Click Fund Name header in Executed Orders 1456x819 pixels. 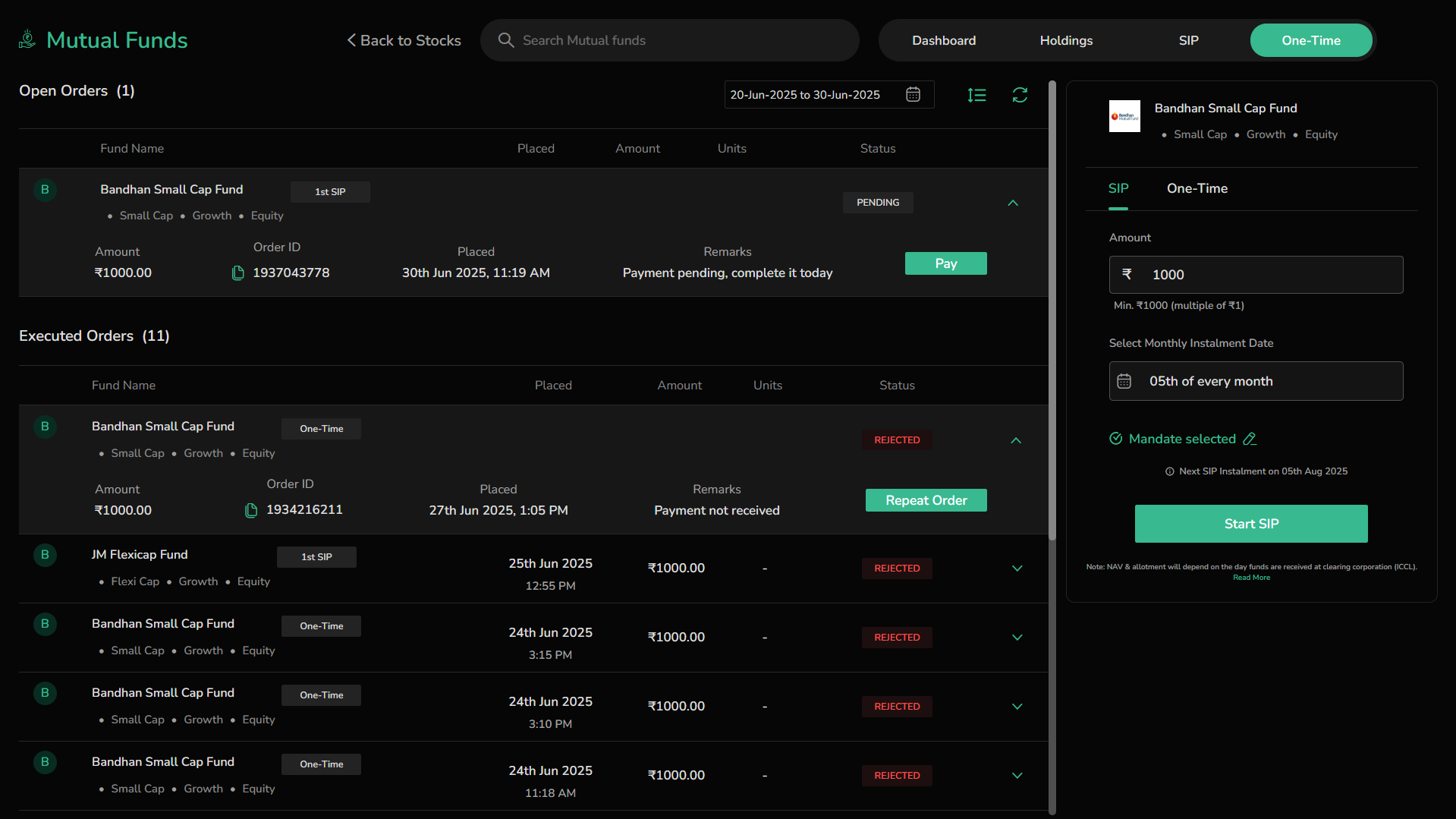click(x=124, y=386)
